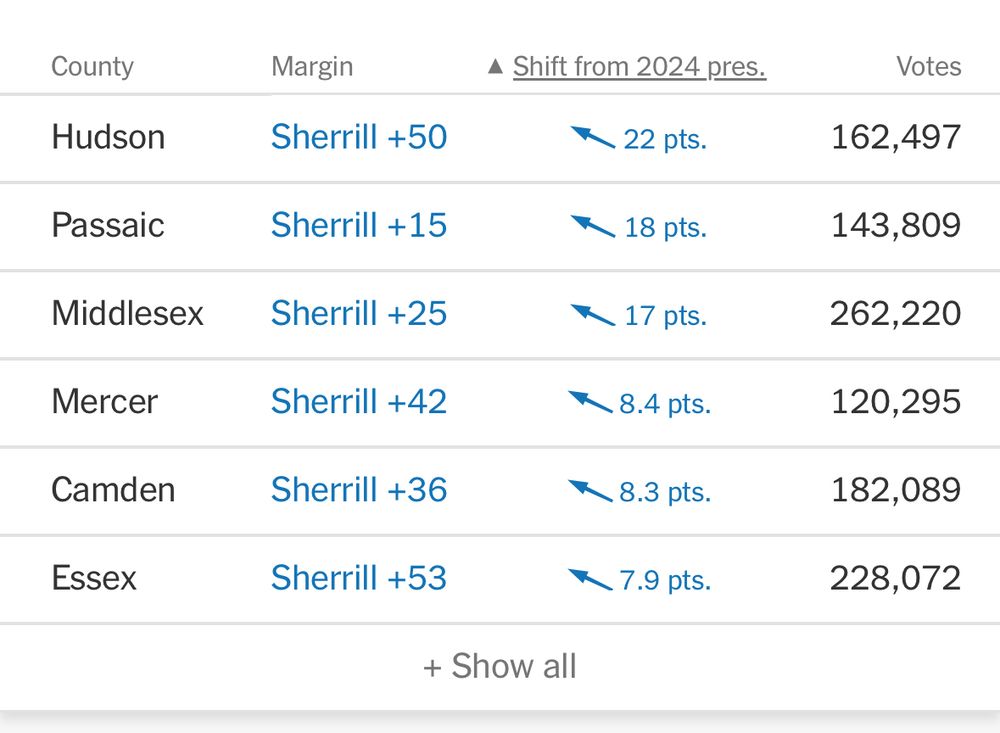
Task: Click the shift arrow icon for Middlesex
Action: (x=592, y=314)
